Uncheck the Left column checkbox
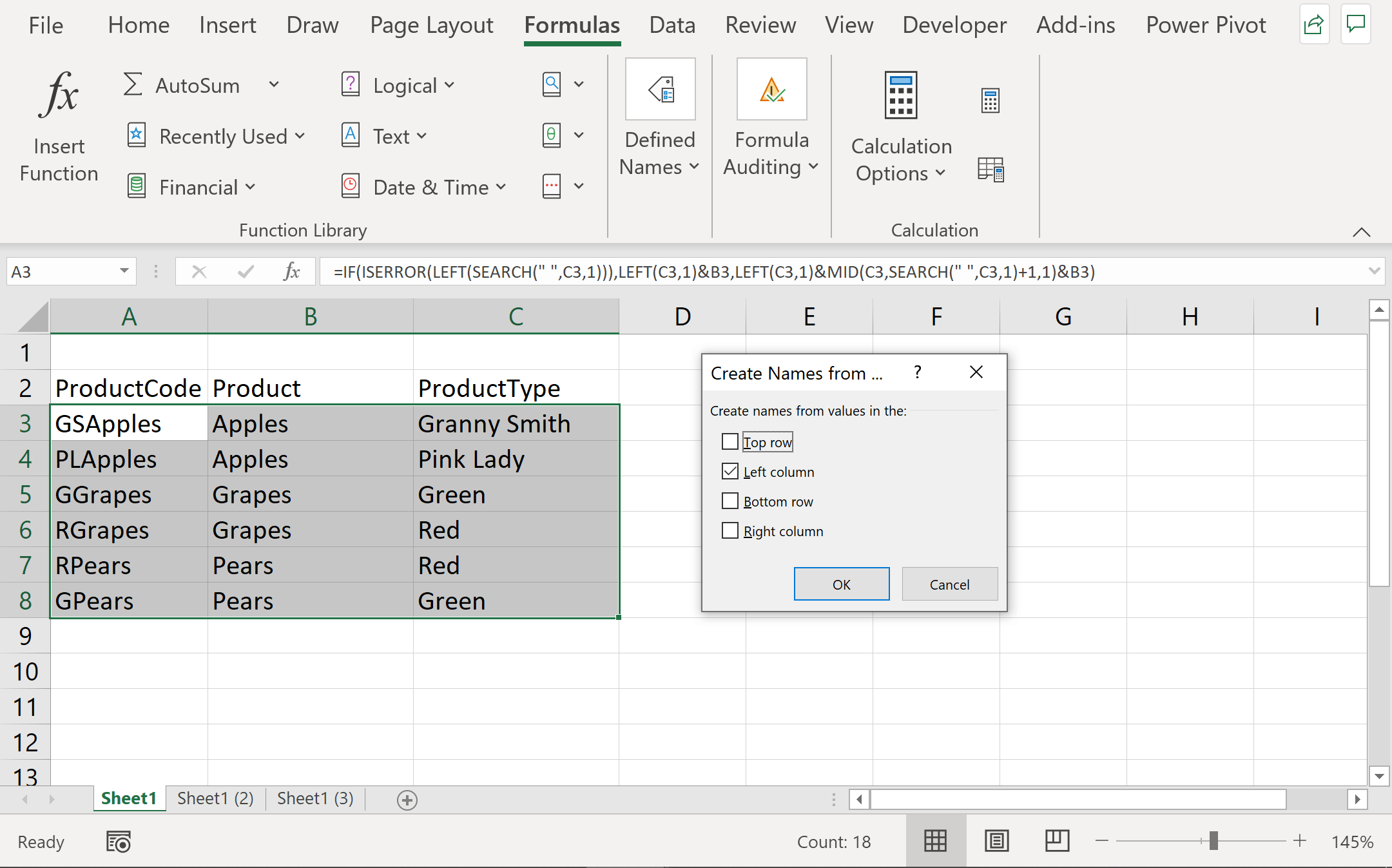 730,472
